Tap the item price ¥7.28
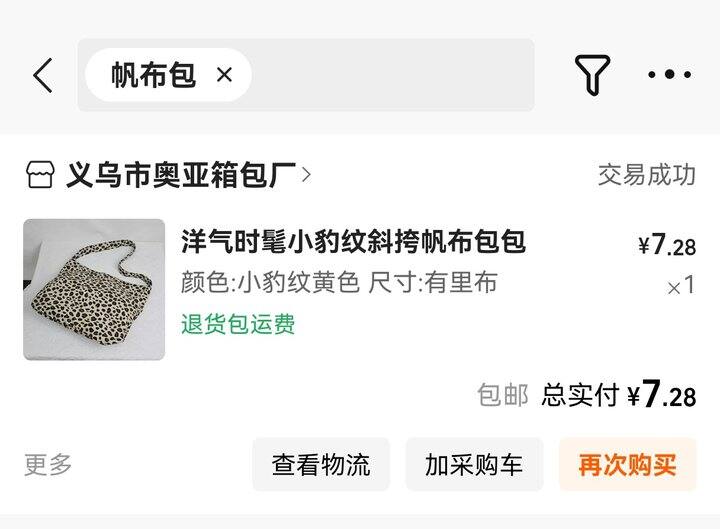720x529 pixels. (667, 245)
